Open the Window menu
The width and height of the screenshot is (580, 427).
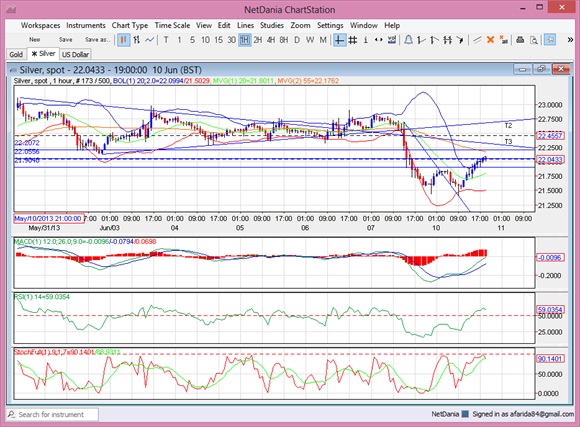364,25
